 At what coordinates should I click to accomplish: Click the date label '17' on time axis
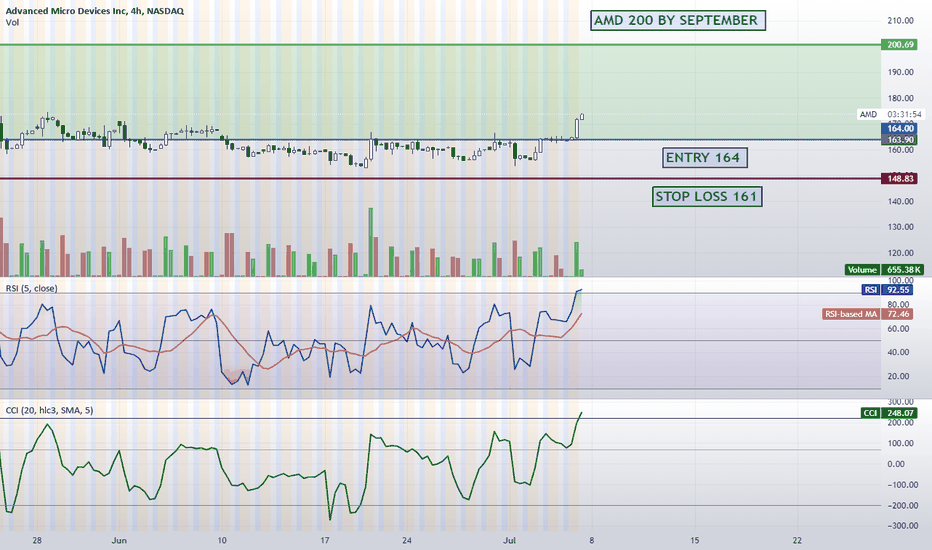click(x=325, y=540)
